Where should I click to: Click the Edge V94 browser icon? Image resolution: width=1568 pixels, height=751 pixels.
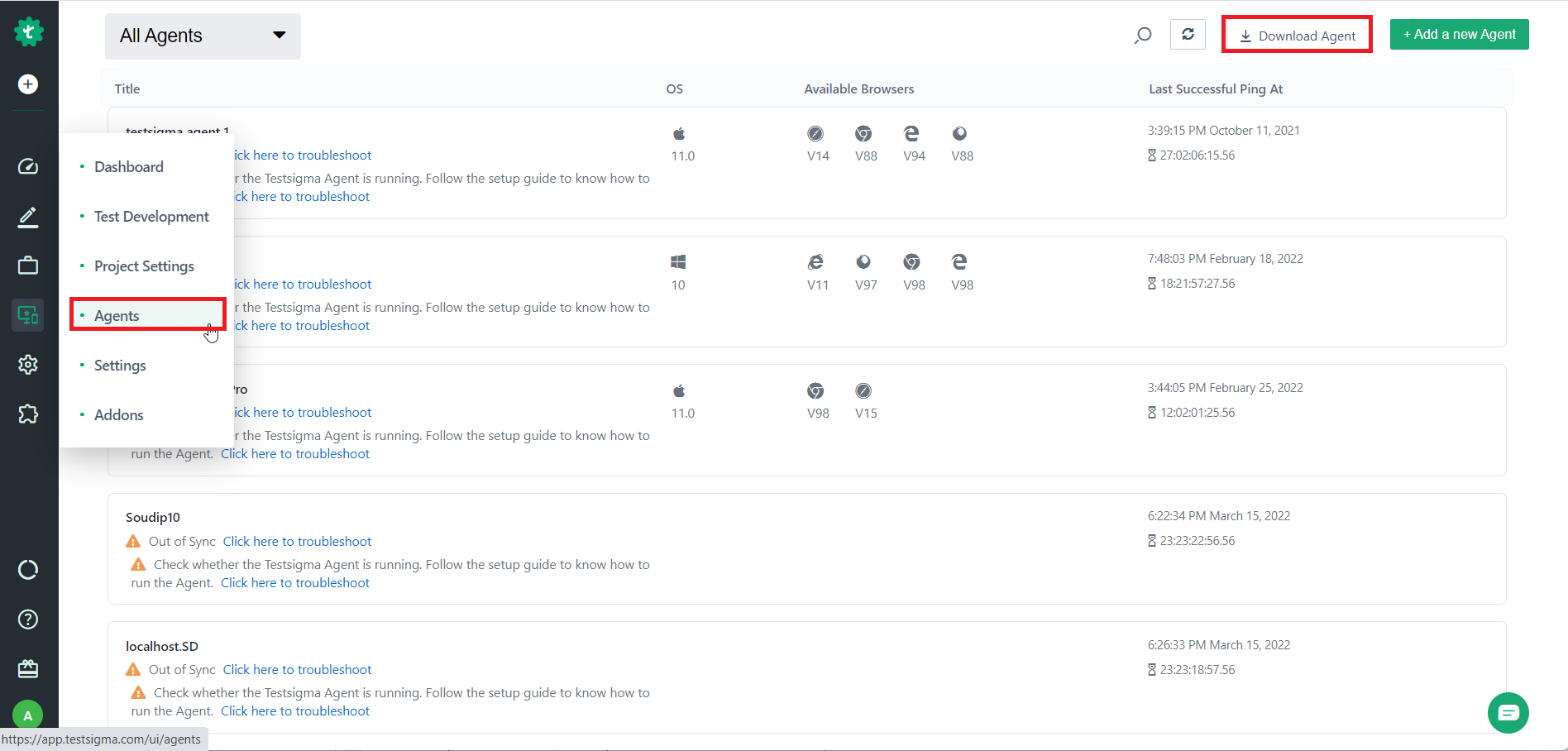(x=911, y=133)
